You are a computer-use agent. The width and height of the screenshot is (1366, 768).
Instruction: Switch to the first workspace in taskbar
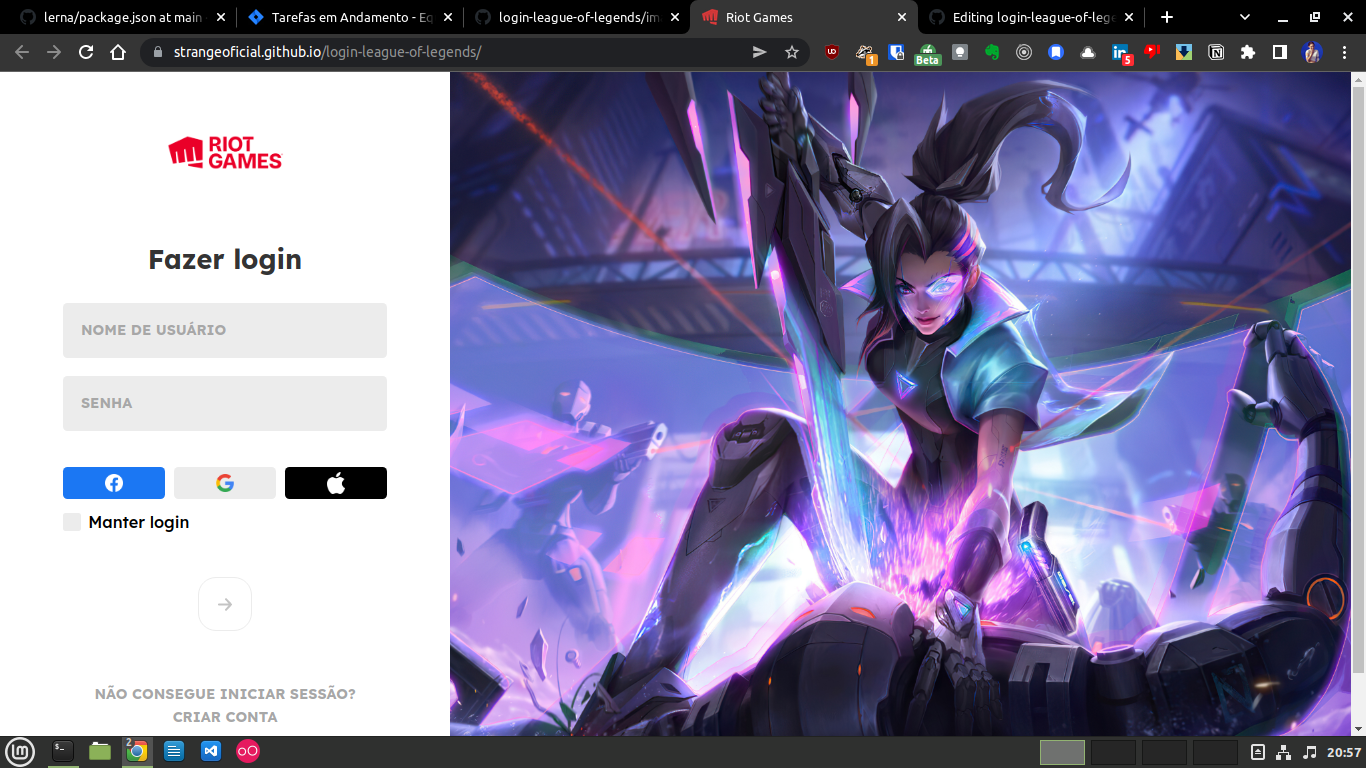1062,752
